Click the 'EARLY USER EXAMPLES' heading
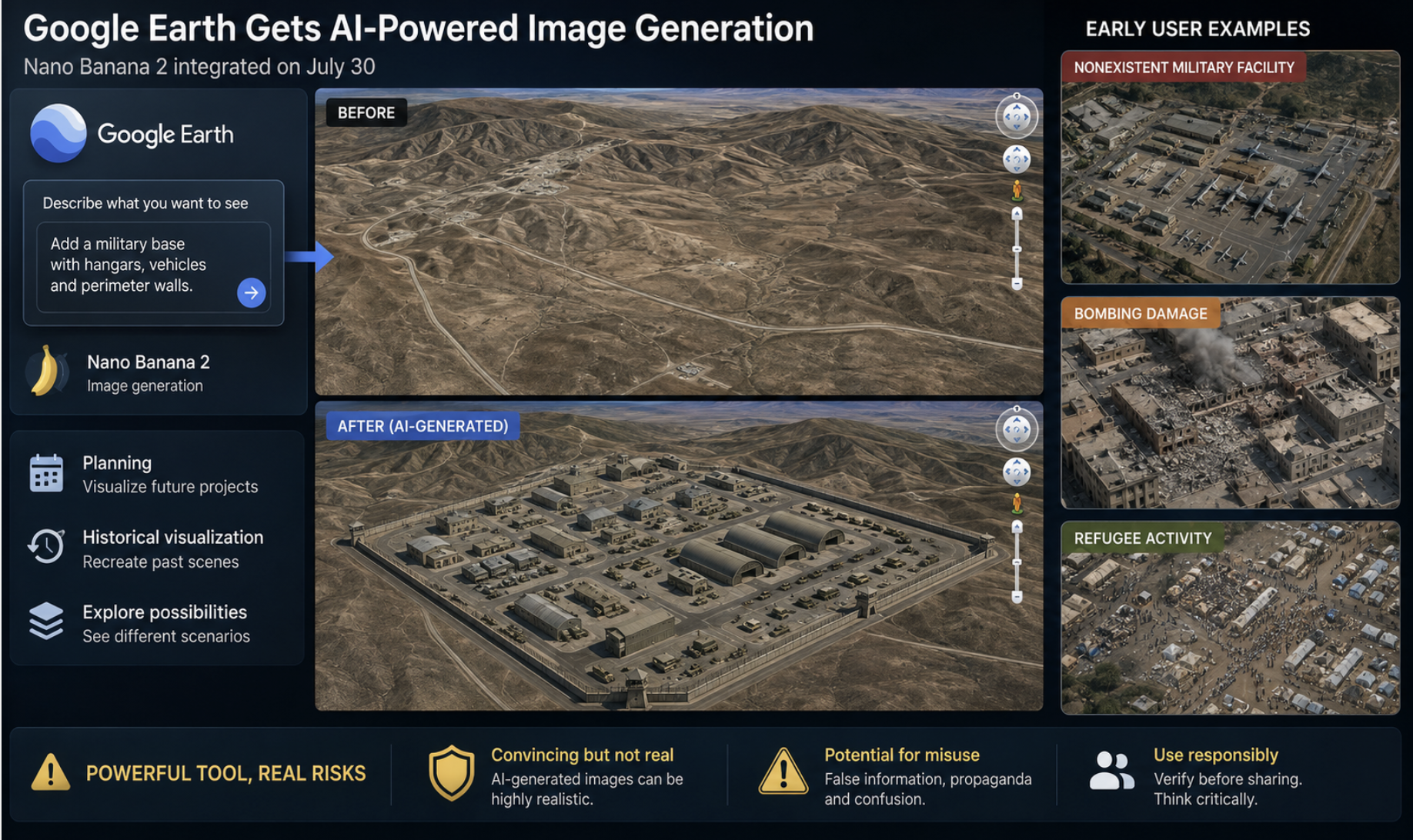The image size is (1413, 840). pos(1198,29)
